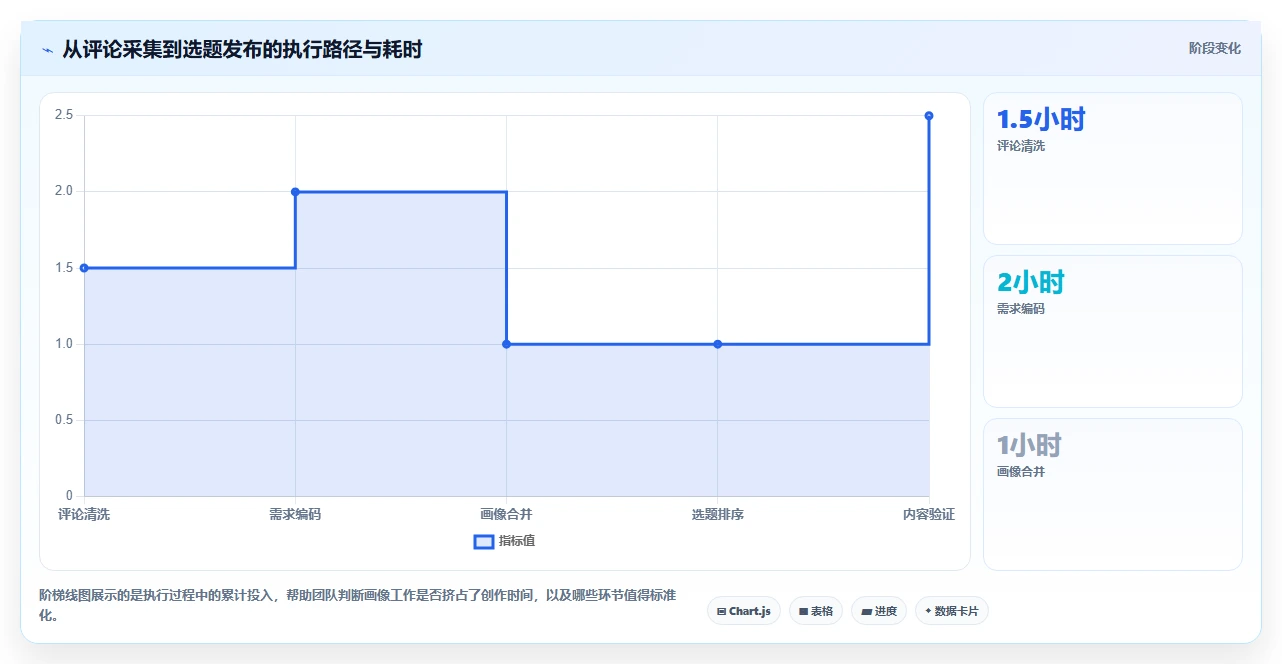Click the x-axis label 内容验证
The image size is (1282, 664).
[x=929, y=514]
